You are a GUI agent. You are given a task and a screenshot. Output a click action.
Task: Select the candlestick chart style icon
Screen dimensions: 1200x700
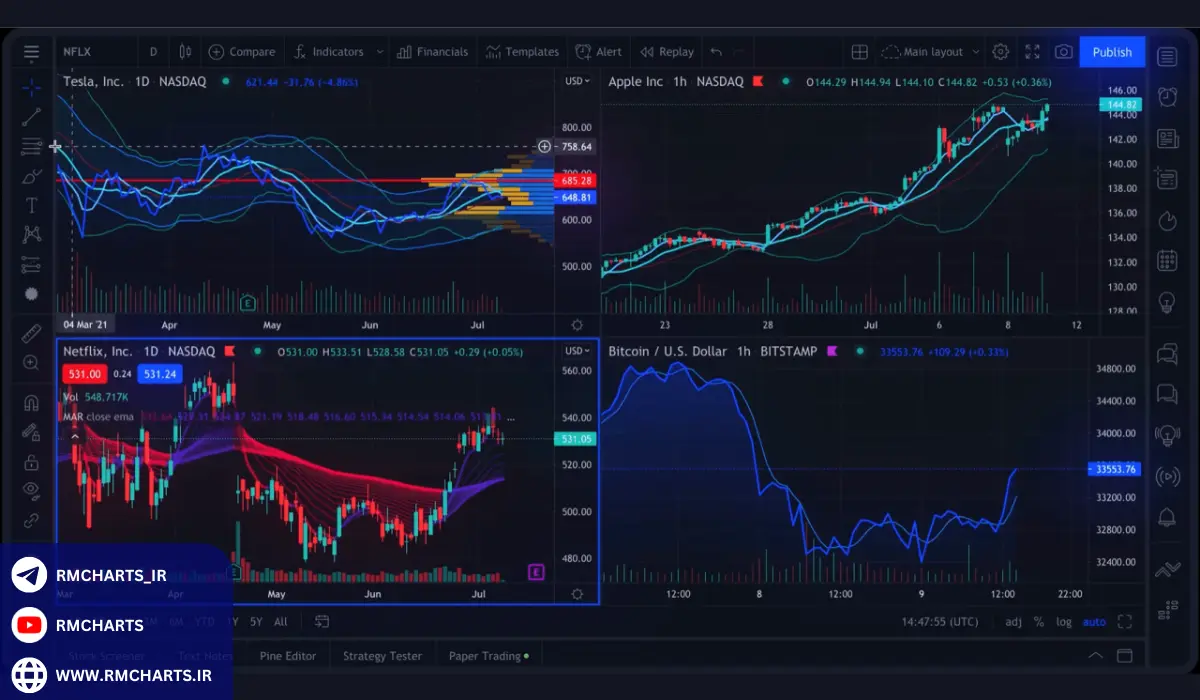coord(185,52)
